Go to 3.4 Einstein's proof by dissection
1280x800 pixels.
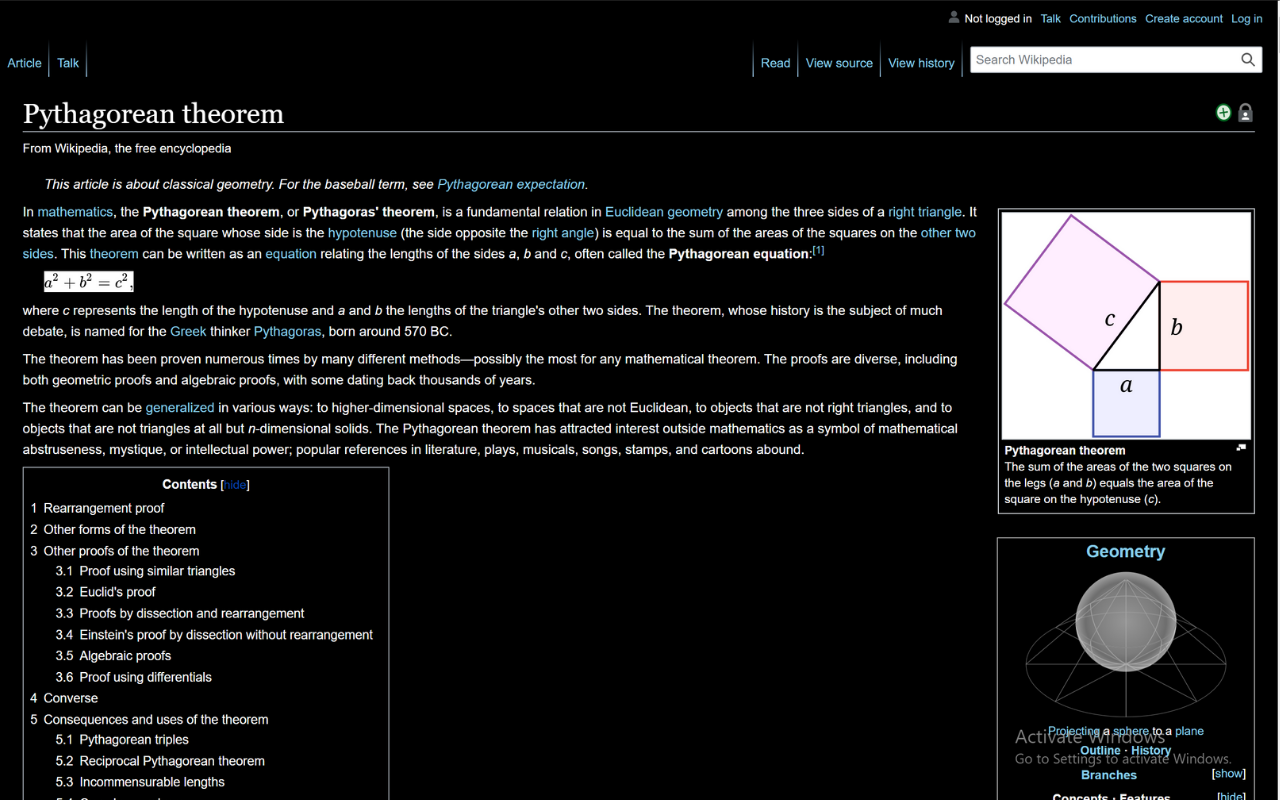214,635
